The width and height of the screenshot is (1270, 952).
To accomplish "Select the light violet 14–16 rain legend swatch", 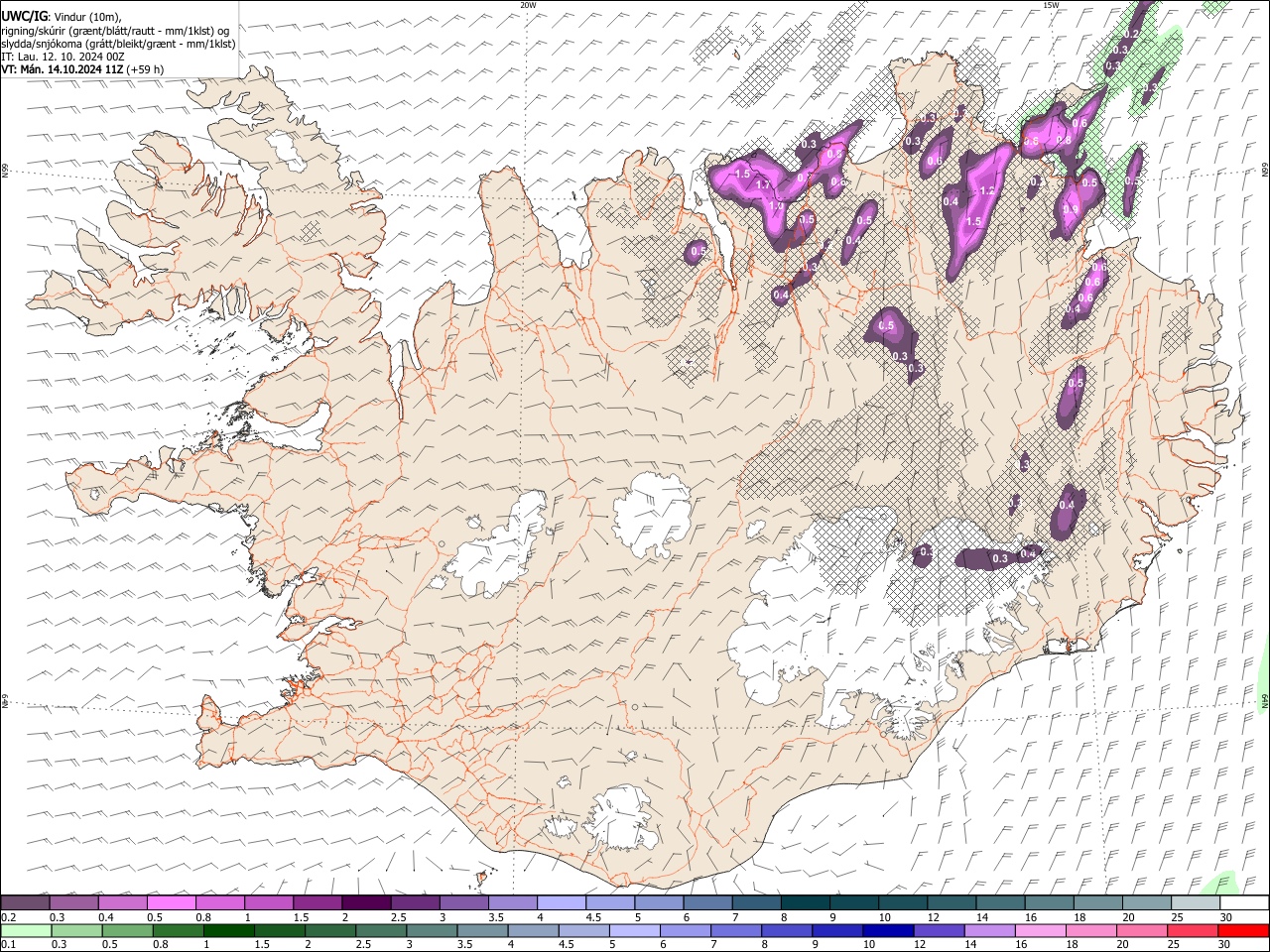I will 989,930.
